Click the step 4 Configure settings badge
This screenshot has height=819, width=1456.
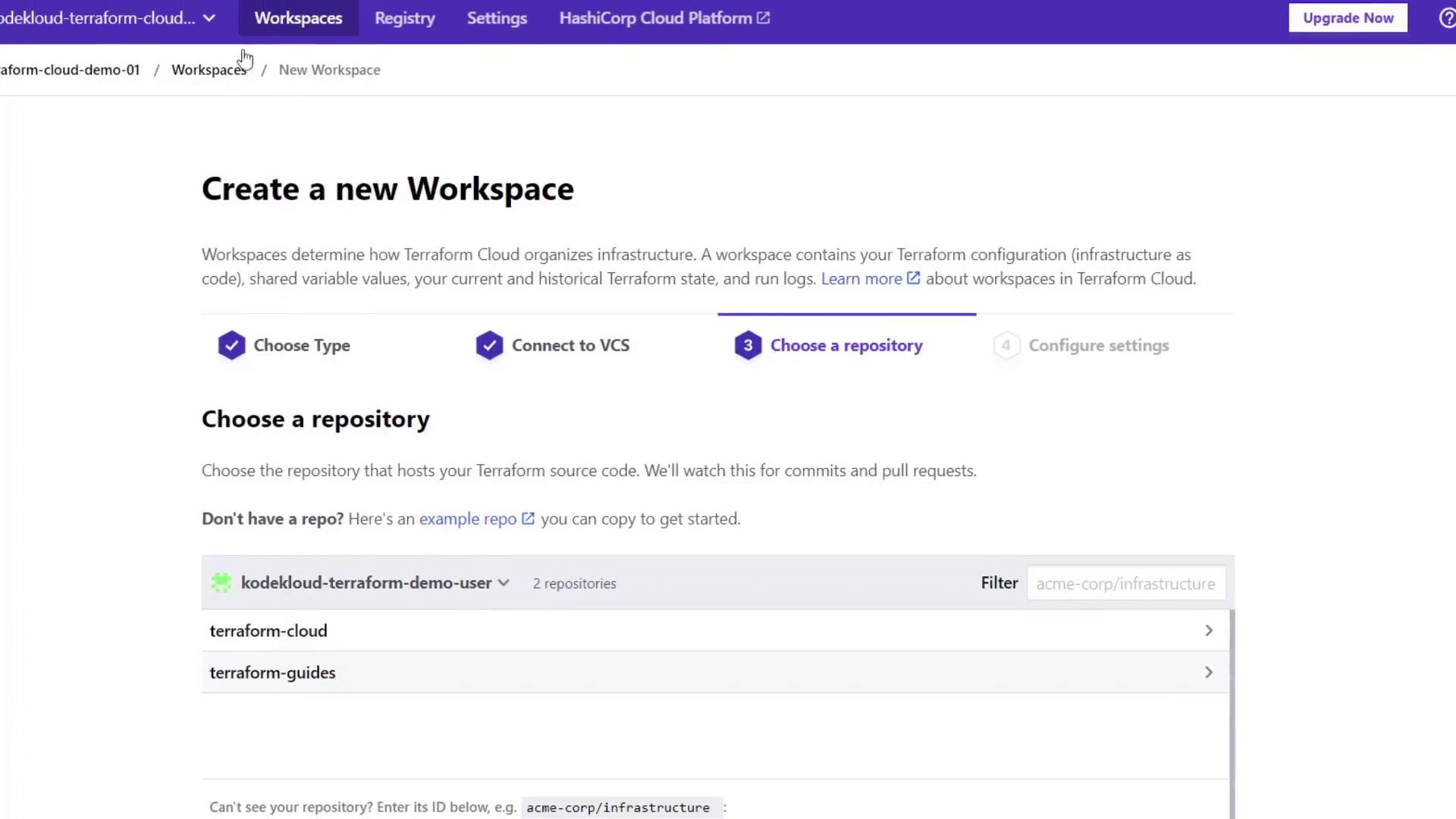pos(1006,346)
